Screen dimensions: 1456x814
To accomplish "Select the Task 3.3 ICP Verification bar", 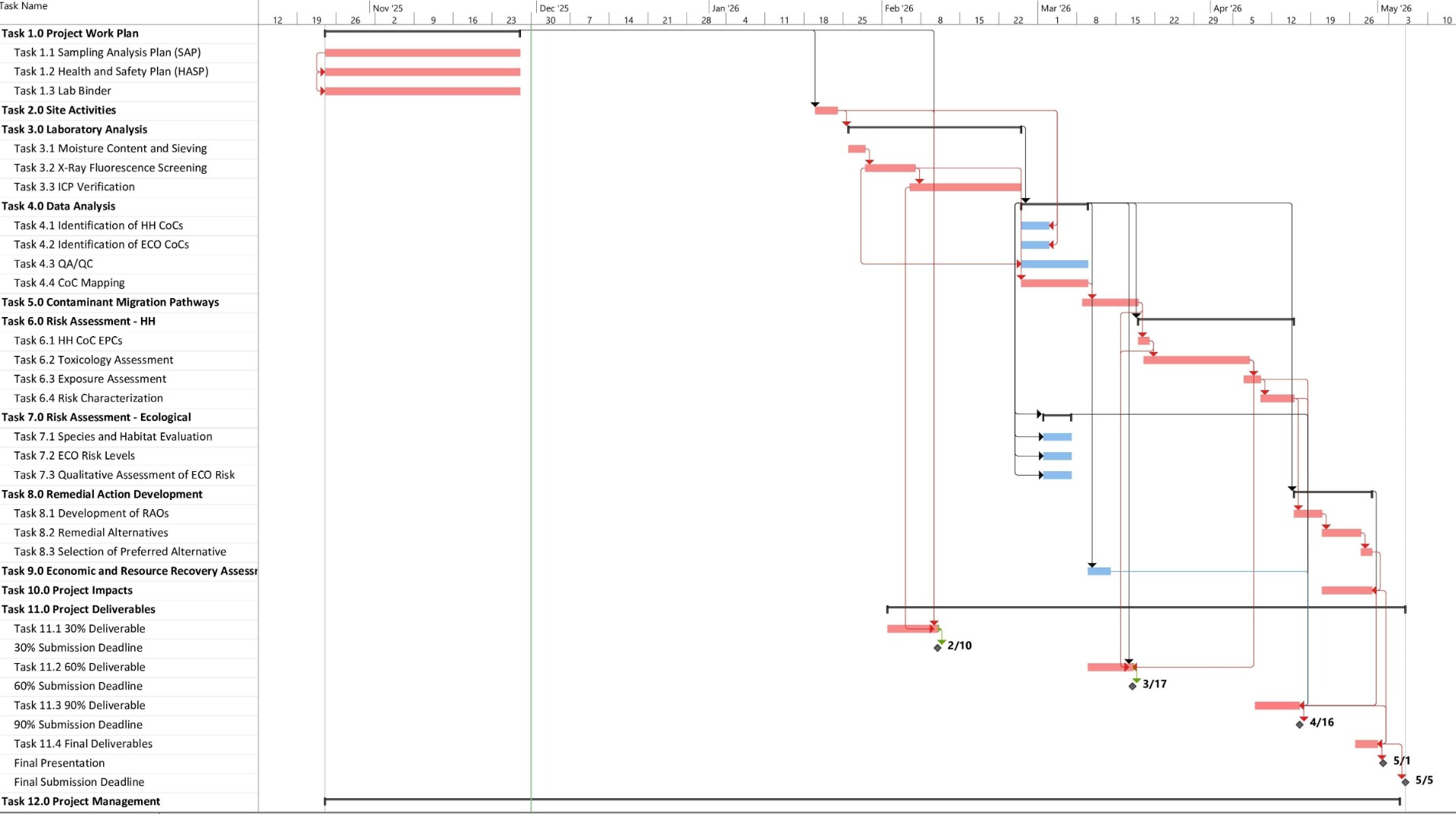I will pyautogui.click(x=965, y=187).
